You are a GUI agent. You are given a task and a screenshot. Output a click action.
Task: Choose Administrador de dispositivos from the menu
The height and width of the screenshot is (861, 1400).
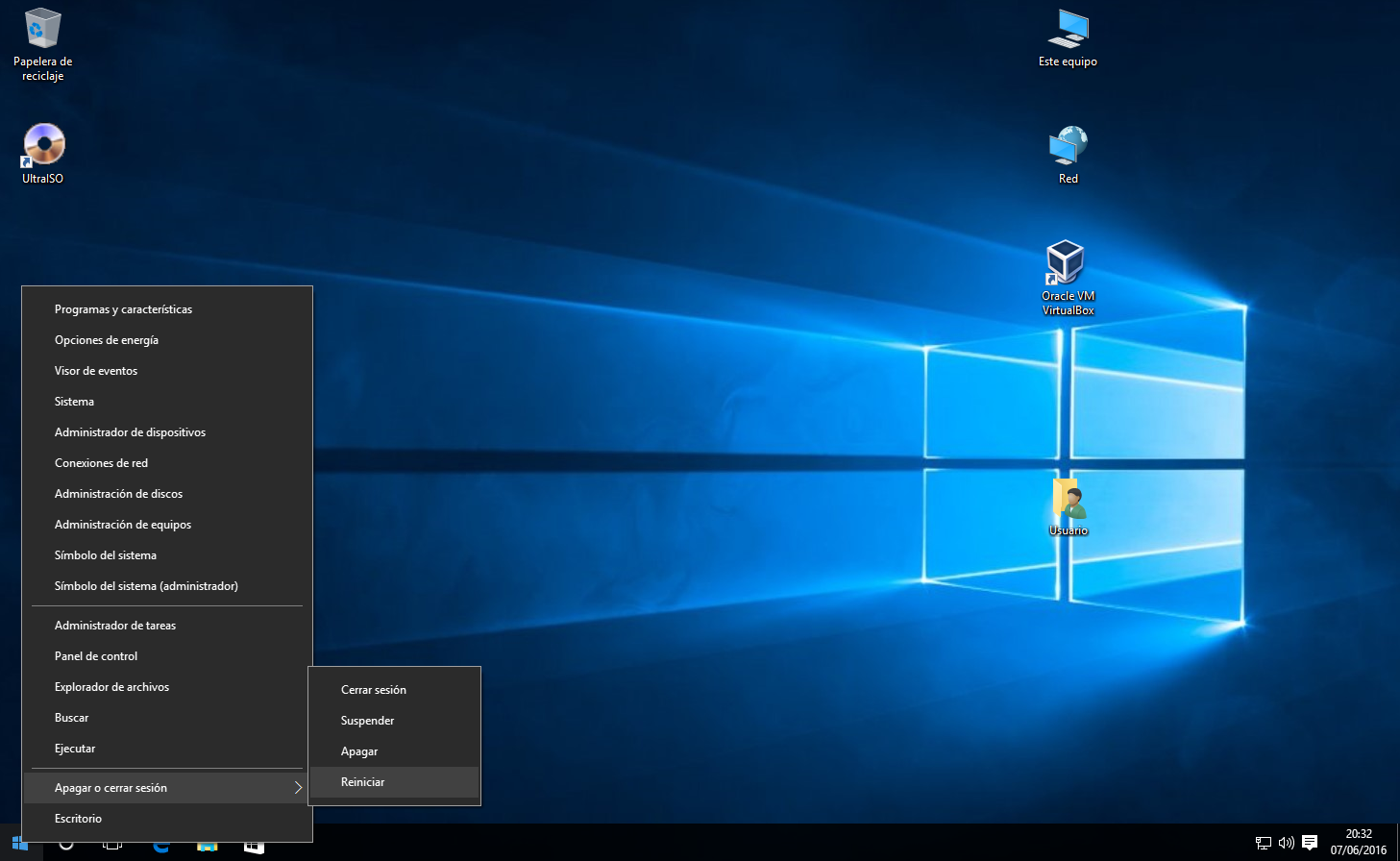point(130,431)
